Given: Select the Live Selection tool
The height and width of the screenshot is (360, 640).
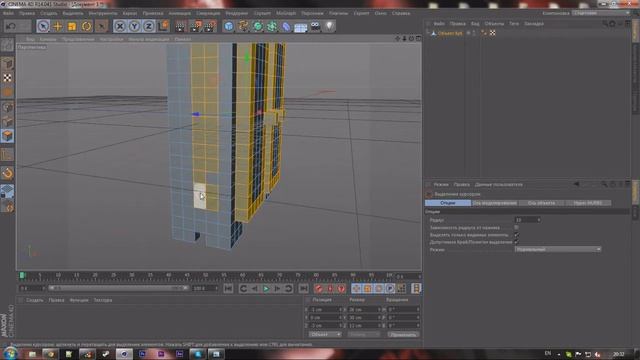Looking at the screenshot, I should pyautogui.click(x=43, y=27).
